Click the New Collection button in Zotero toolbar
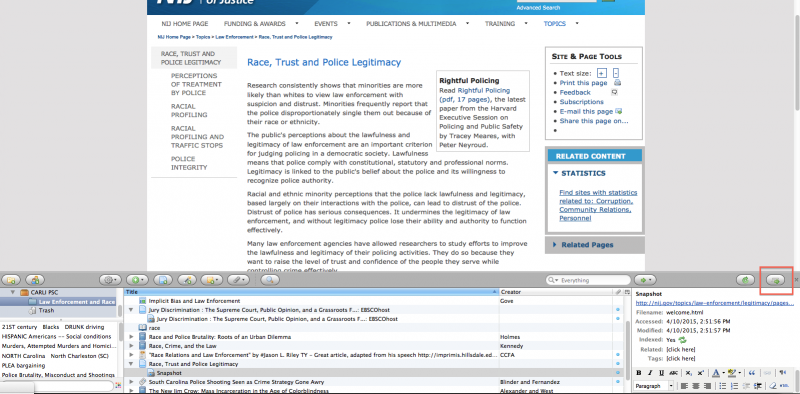Image resolution: width=800 pixels, height=394 pixels. tap(11, 280)
